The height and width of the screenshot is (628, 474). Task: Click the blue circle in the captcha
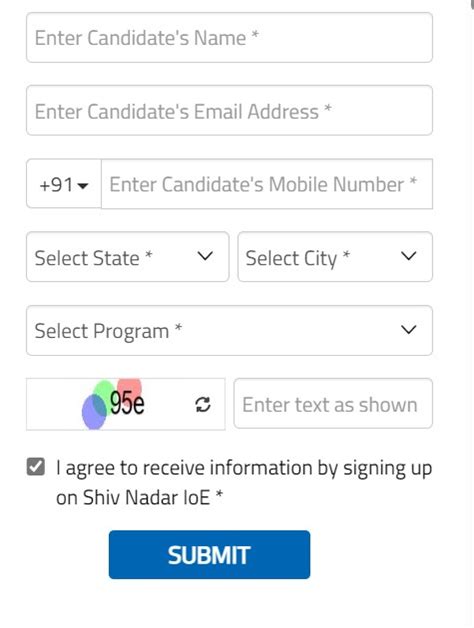tap(94, 412)
